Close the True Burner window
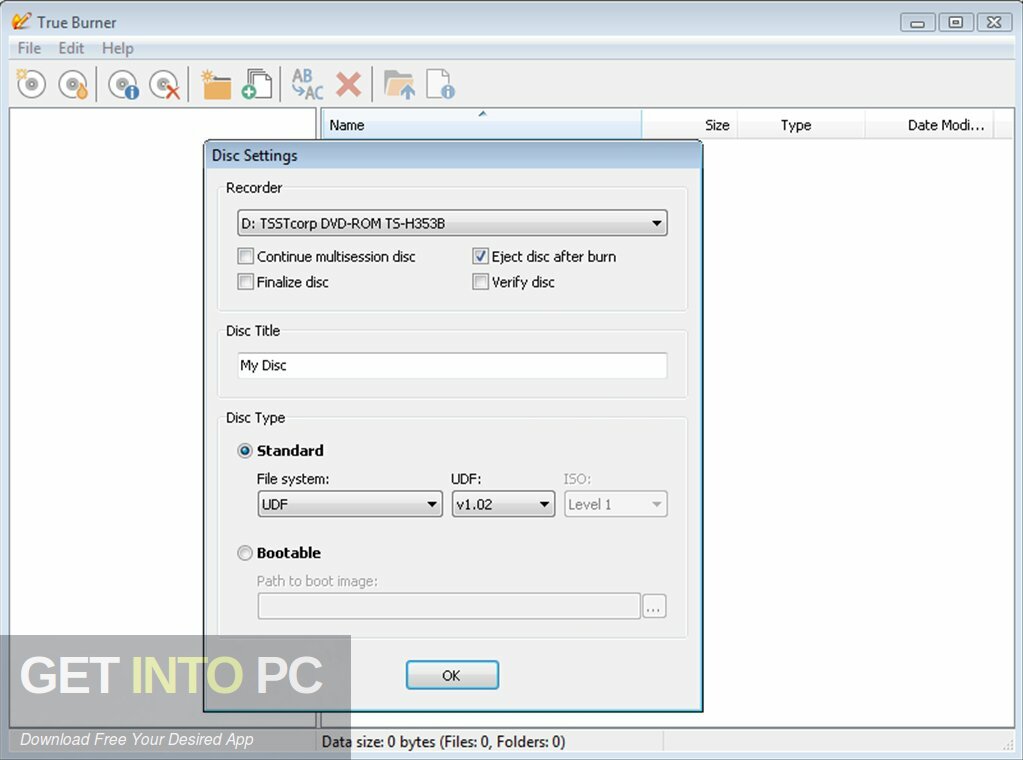This screenshot has width=1023, height=760. point(994,23)
